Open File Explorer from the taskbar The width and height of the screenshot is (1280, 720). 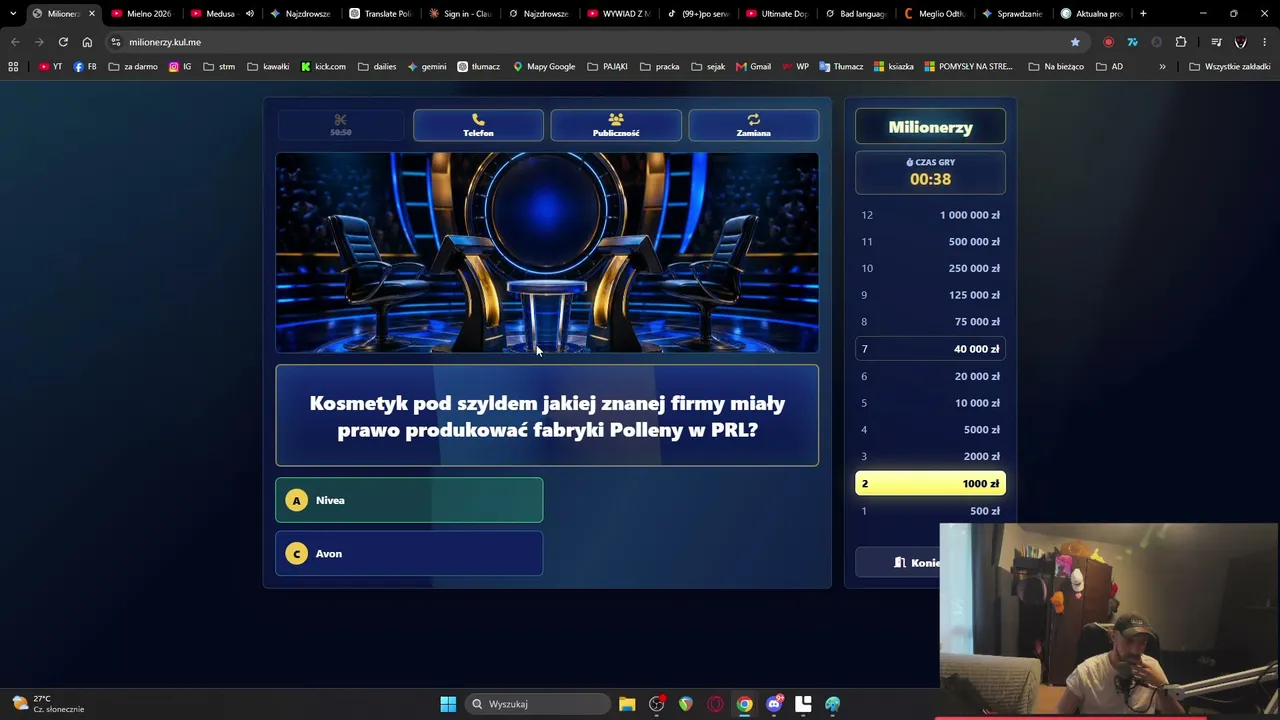coord(627,704)
